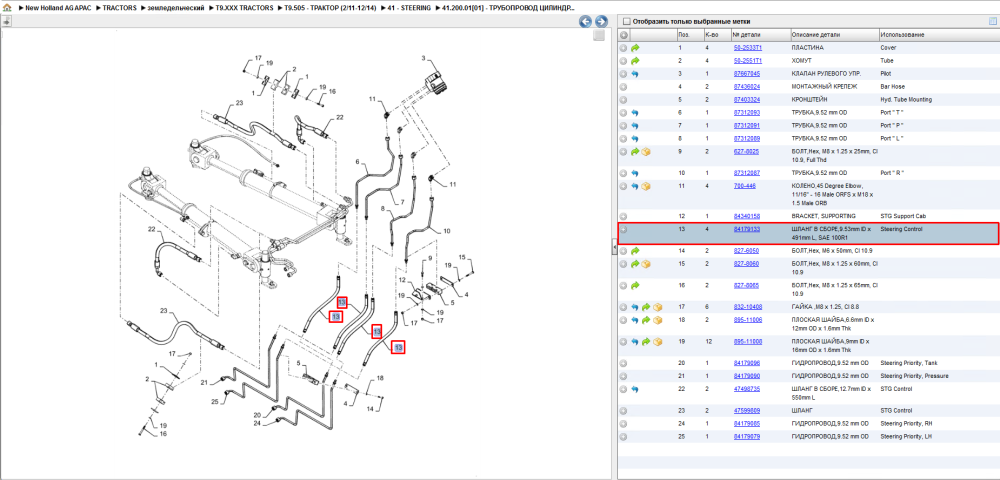Open part number link 84179096

pyautogui.click(x=747, y=363)
